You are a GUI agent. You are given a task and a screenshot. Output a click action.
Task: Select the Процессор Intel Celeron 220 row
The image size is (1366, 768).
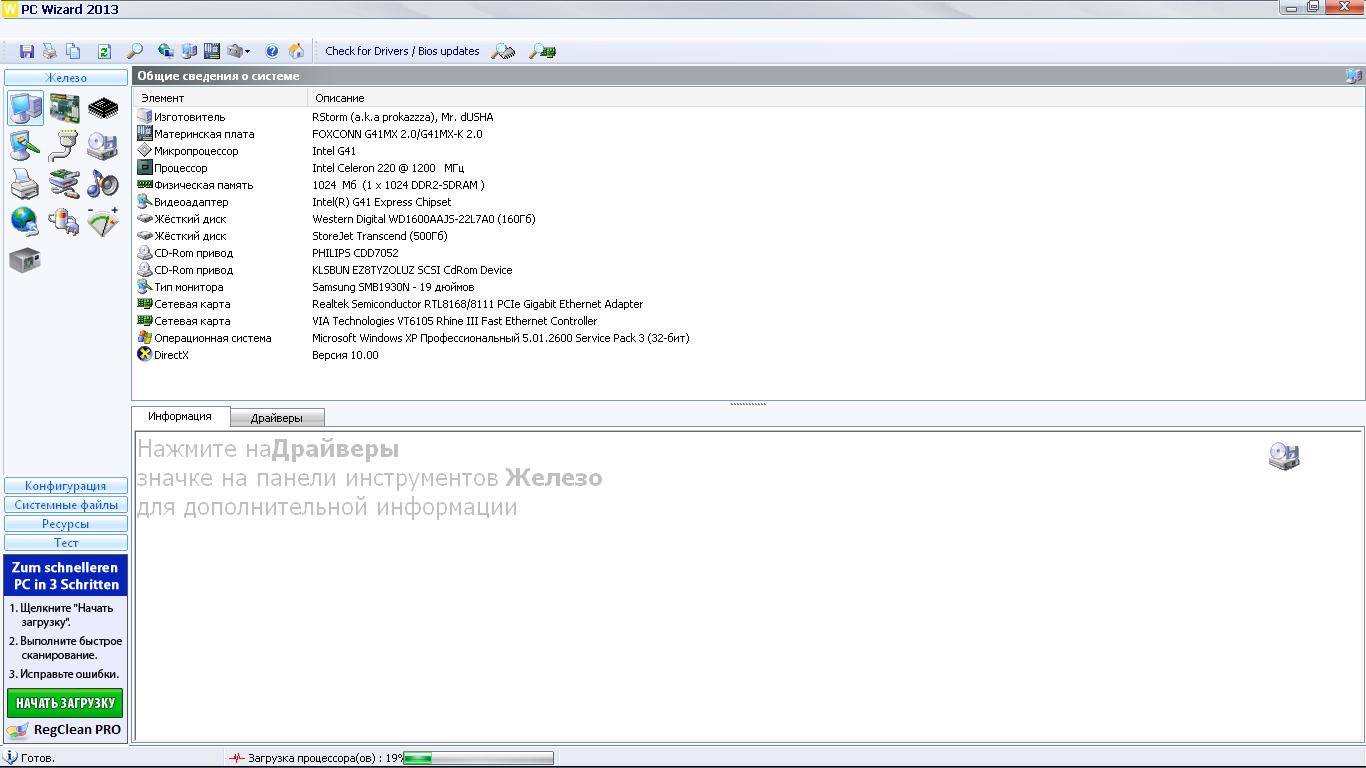click(748, 168)
